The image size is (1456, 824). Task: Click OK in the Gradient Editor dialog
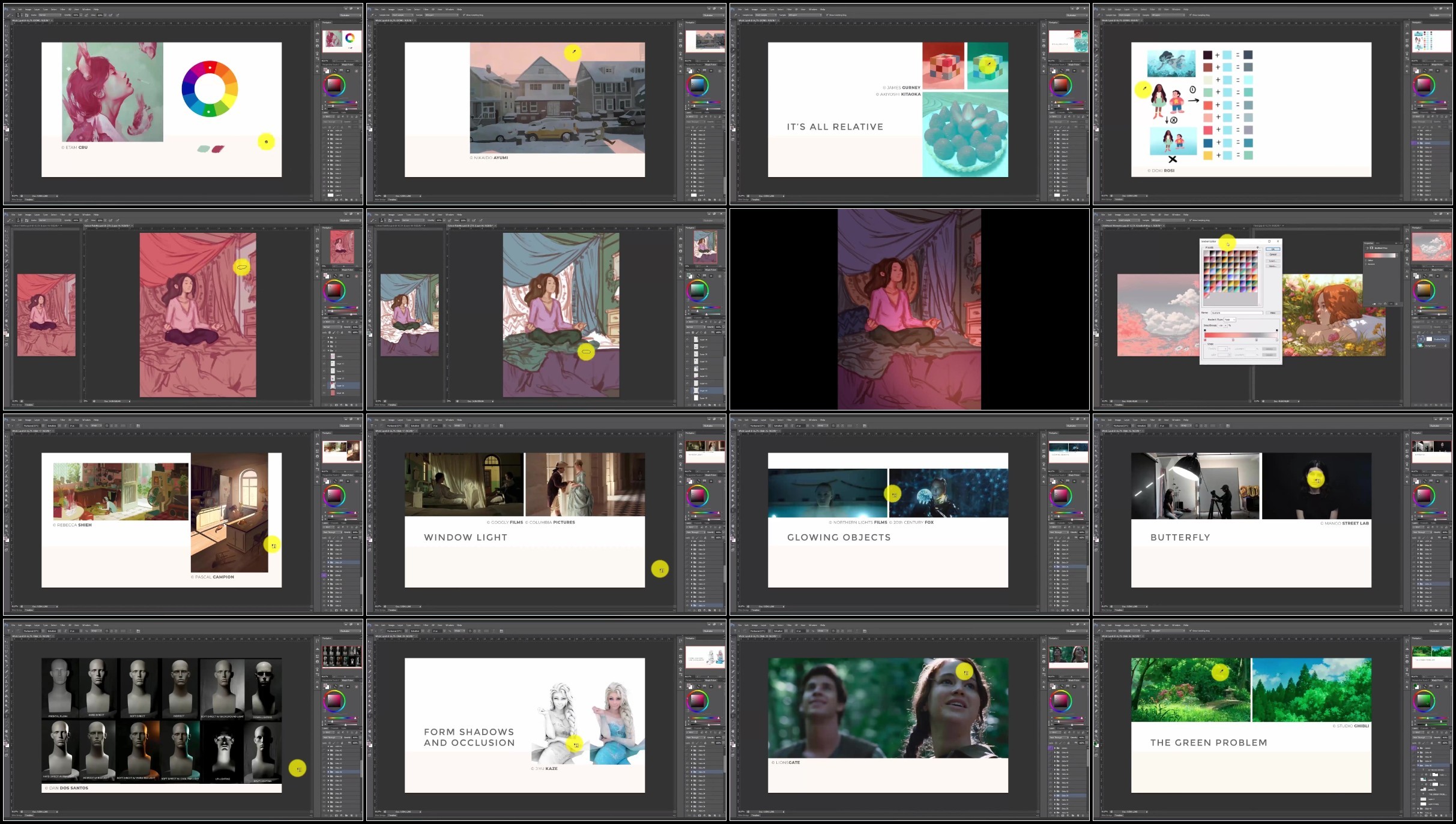pyautogui.click(x=1273, y=249)
